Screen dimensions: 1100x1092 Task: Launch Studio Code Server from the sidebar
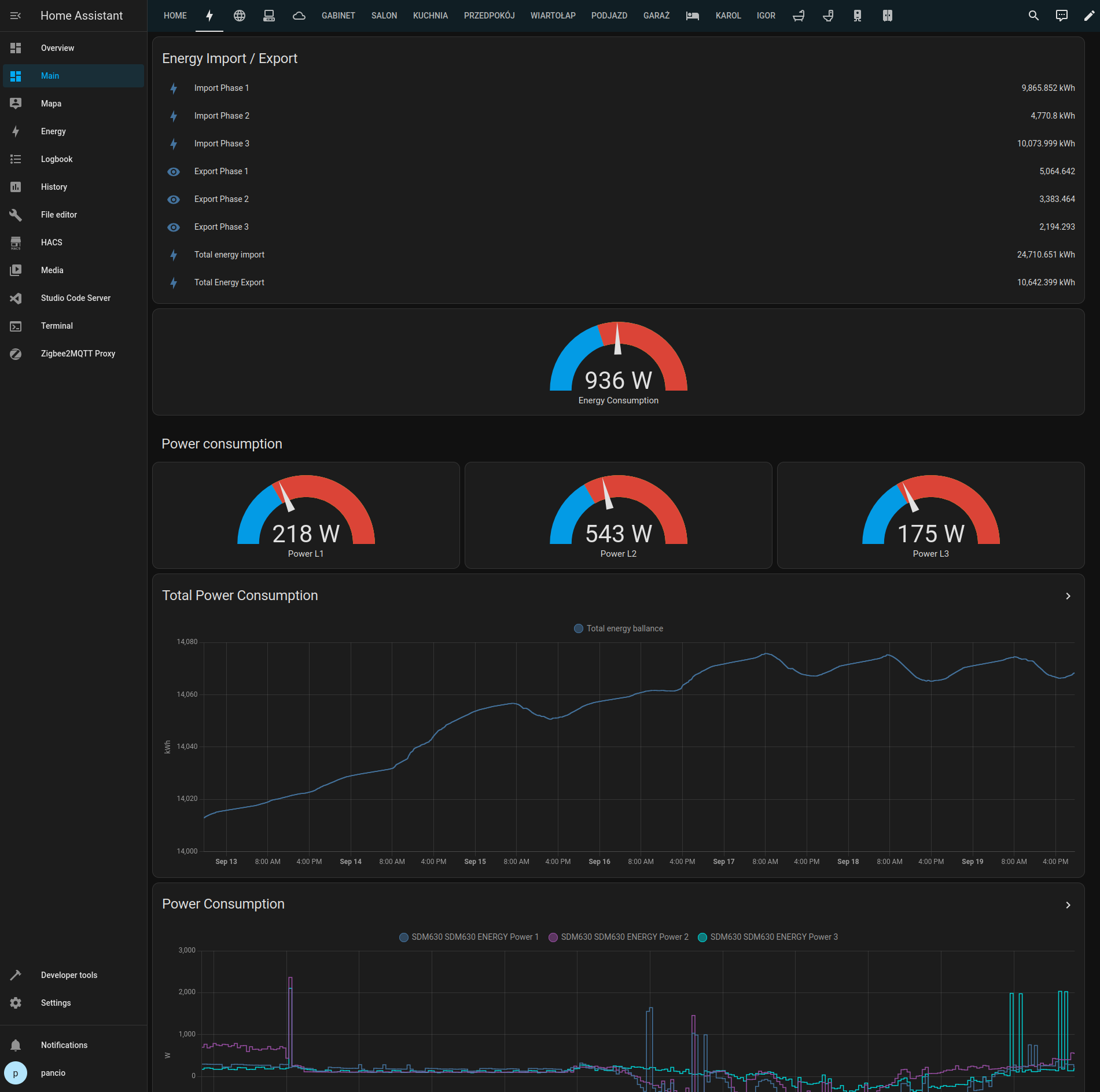tap(75, 297)
